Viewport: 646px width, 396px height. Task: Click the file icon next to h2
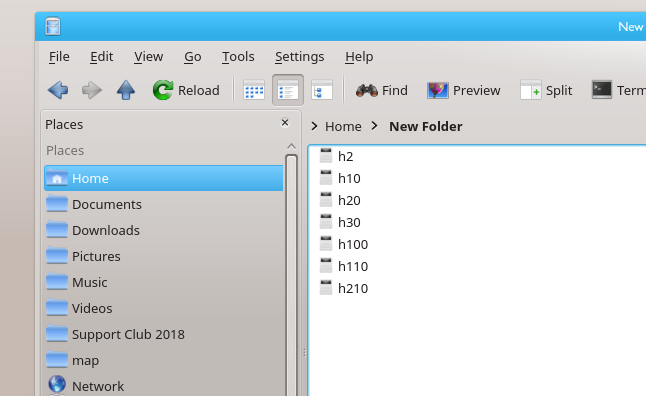[x=326, y=156]
